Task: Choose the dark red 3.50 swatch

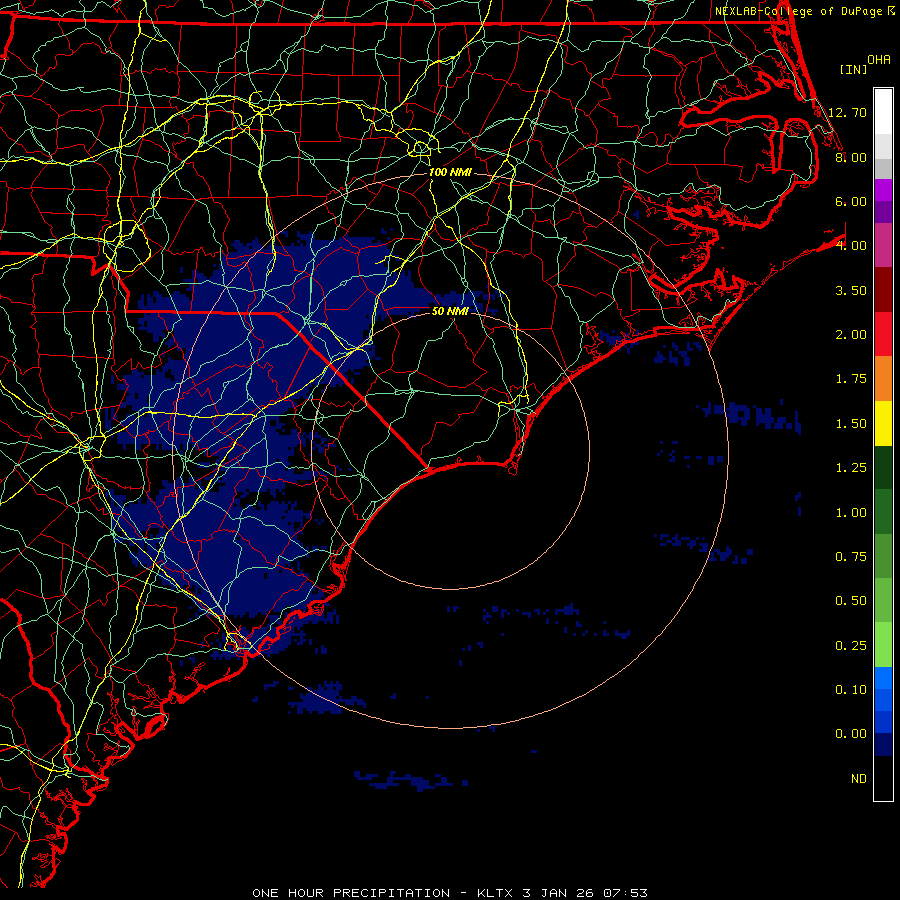Action: pyautogui.click(x=883, y=290)
